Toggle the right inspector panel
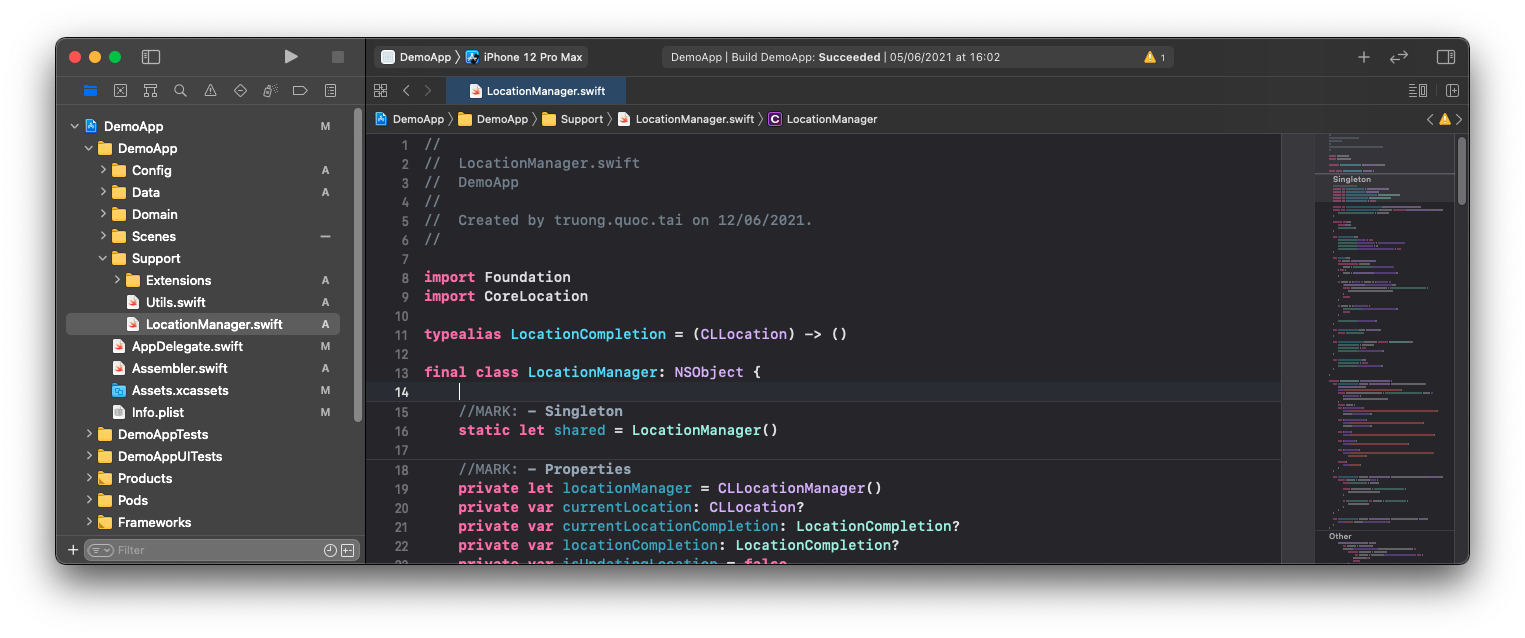This screenshot has height=638, width=1525. 1445,57
